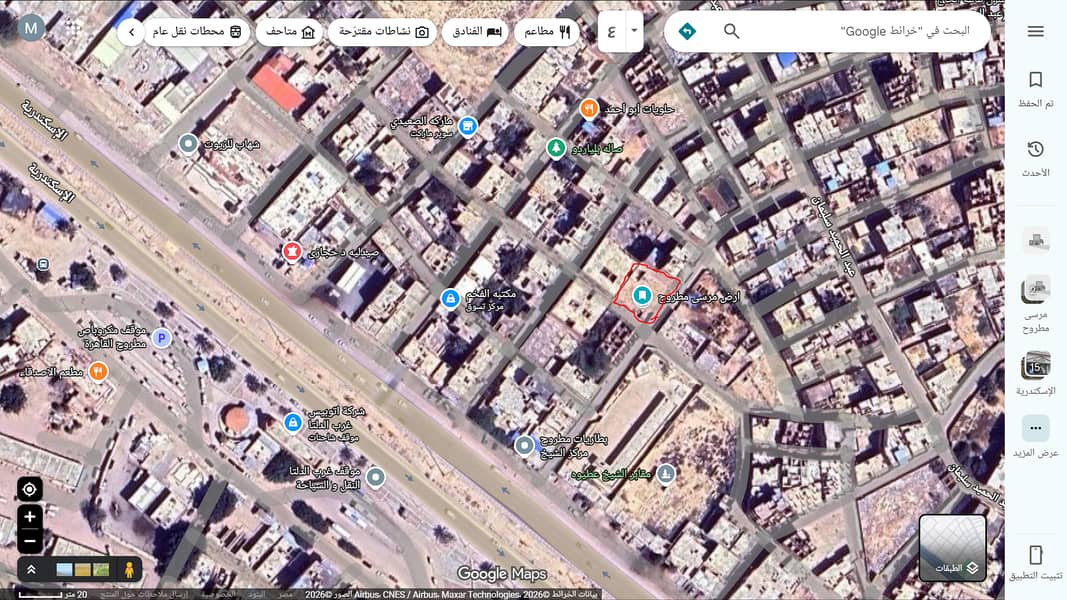The image size is (1067, 600).
Task: Expand عرض المزيد in the sidebar
Action: pyautogui.click(x=1036, y=437)
